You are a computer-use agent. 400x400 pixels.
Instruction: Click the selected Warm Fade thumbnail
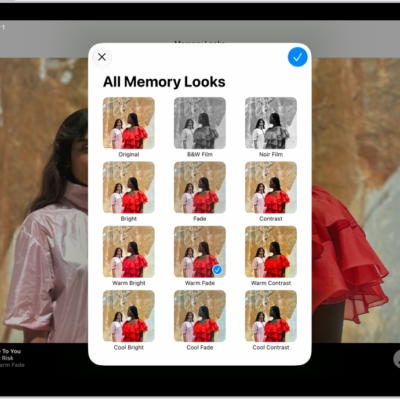(200, 252)
